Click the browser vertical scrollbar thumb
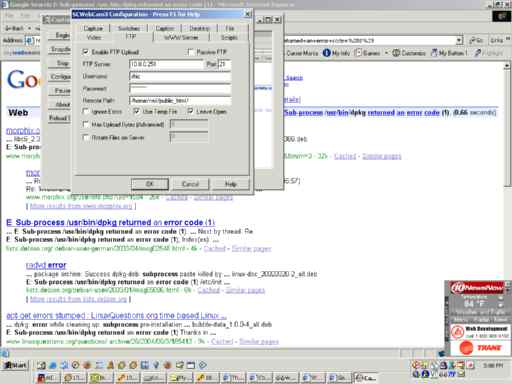Screen dimensions: 512x384 coord(507,128)
